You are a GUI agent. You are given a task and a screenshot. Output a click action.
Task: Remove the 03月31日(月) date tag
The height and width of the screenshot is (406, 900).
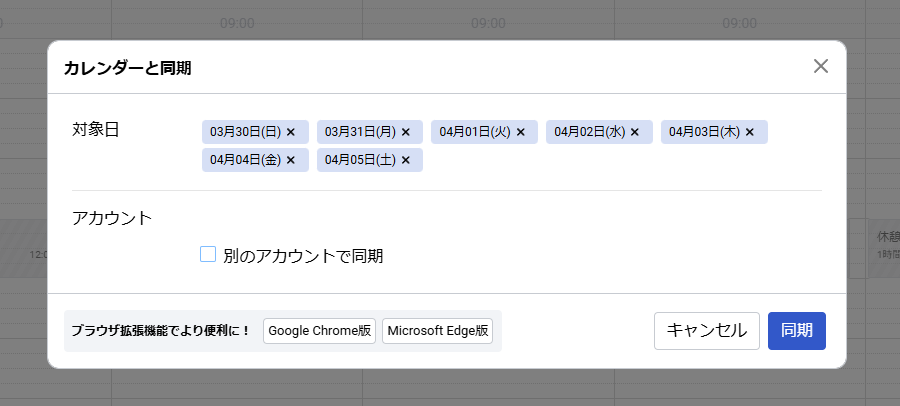pyautogui.click(x=406, y=132)
